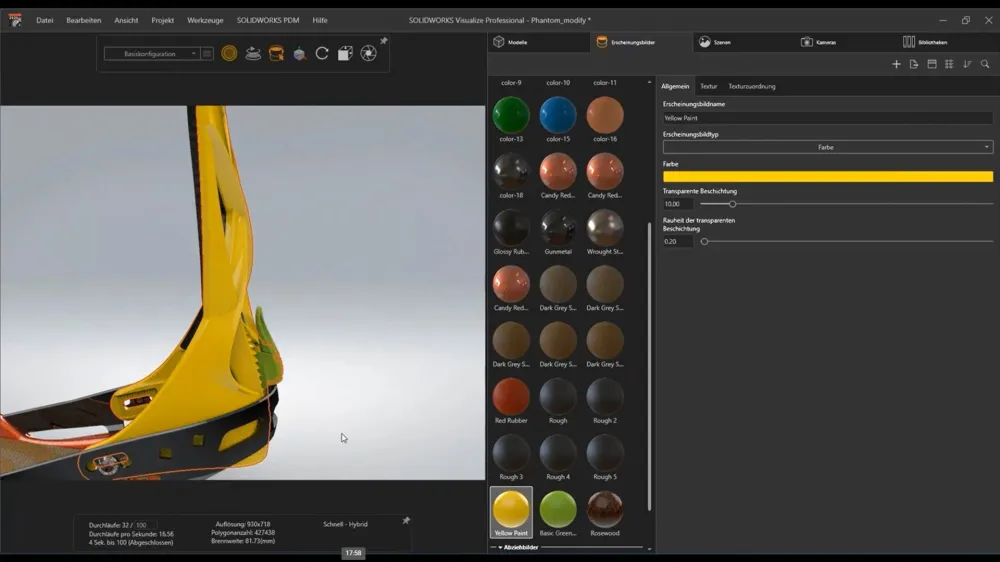The width and height of the screenshot is (1000, 562).
Task: Select the Allgemein sub-tab
Action: pos(675,86)
